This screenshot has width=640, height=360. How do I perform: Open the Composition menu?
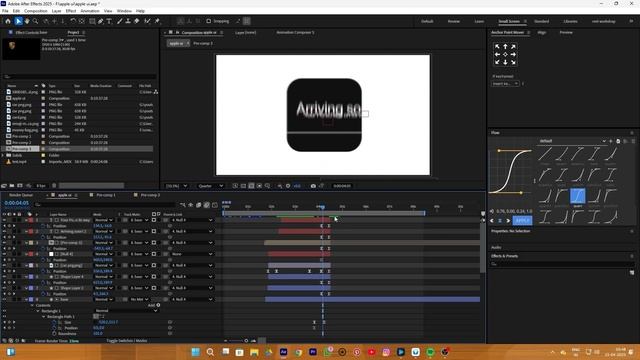click(36, 11)
